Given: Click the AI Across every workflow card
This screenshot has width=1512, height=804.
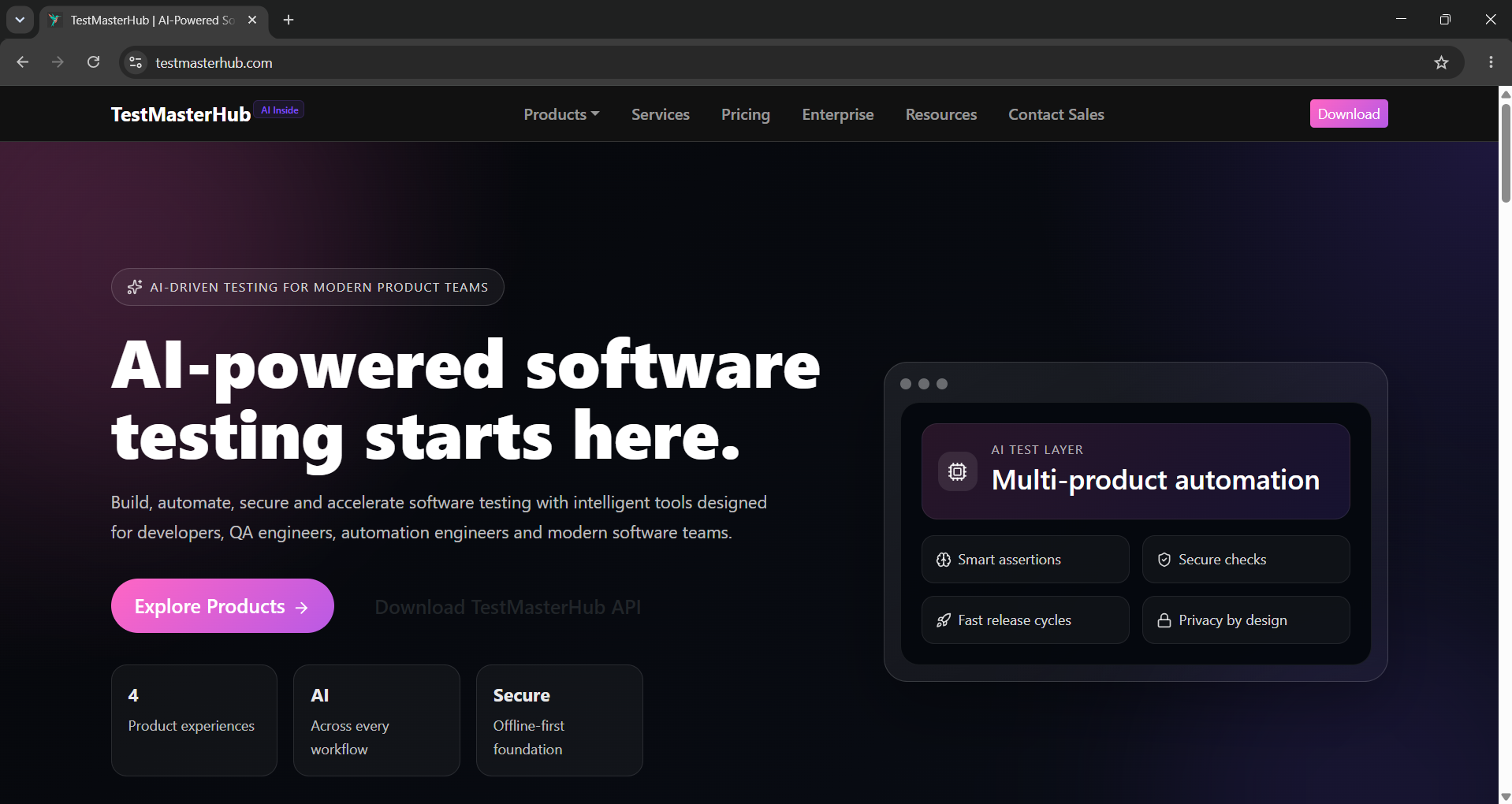Looking at the screenshot, I should pyautogui.click(x=377, y=720).
